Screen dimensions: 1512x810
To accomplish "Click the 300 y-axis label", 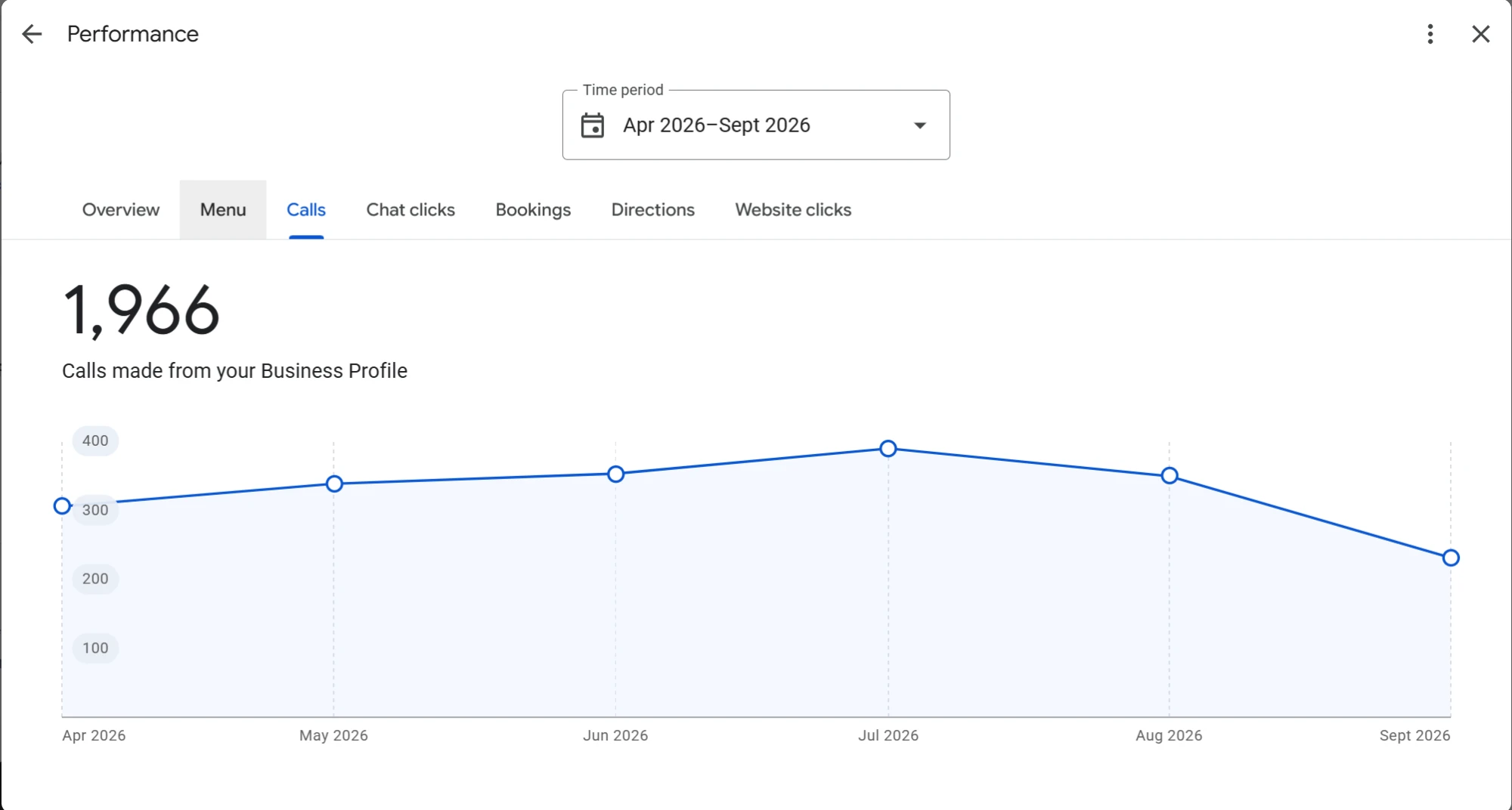I will 95,510.
